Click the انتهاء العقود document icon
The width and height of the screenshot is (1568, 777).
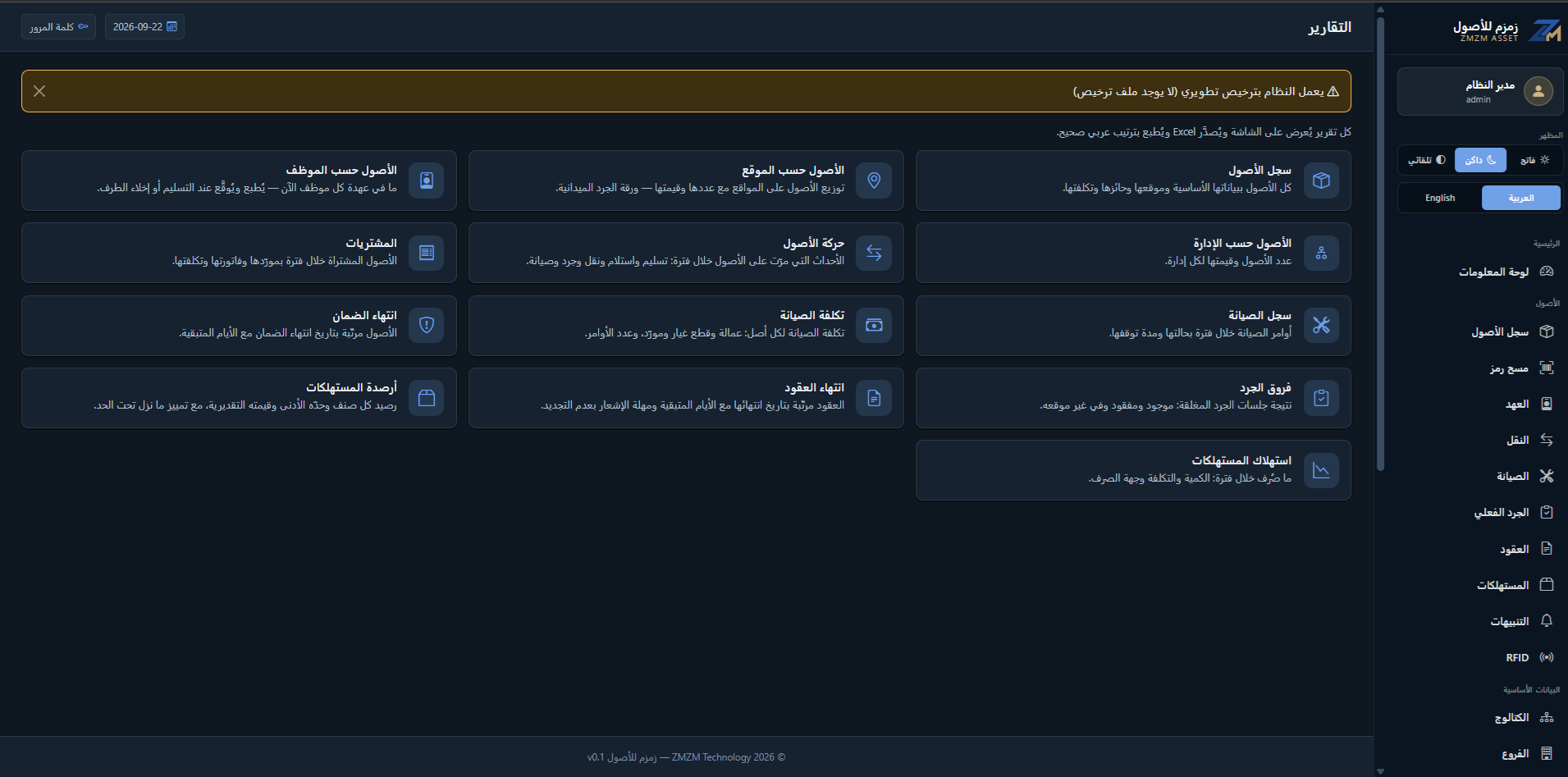pyautogui.click(x=874, y=398)
